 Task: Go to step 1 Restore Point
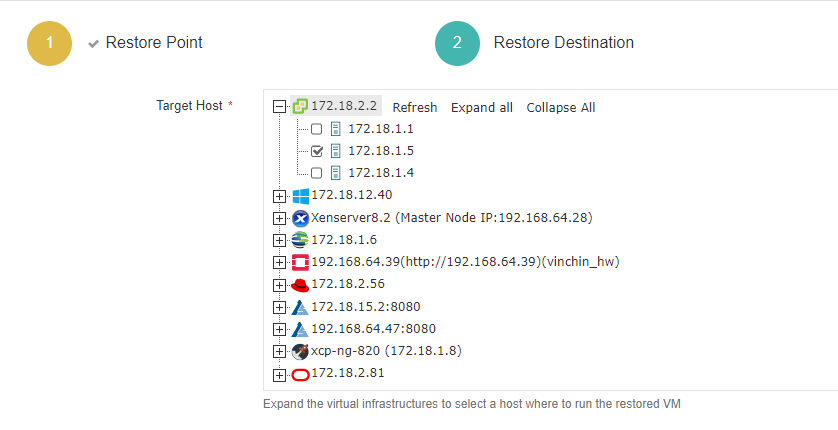(x=50, y=43)
